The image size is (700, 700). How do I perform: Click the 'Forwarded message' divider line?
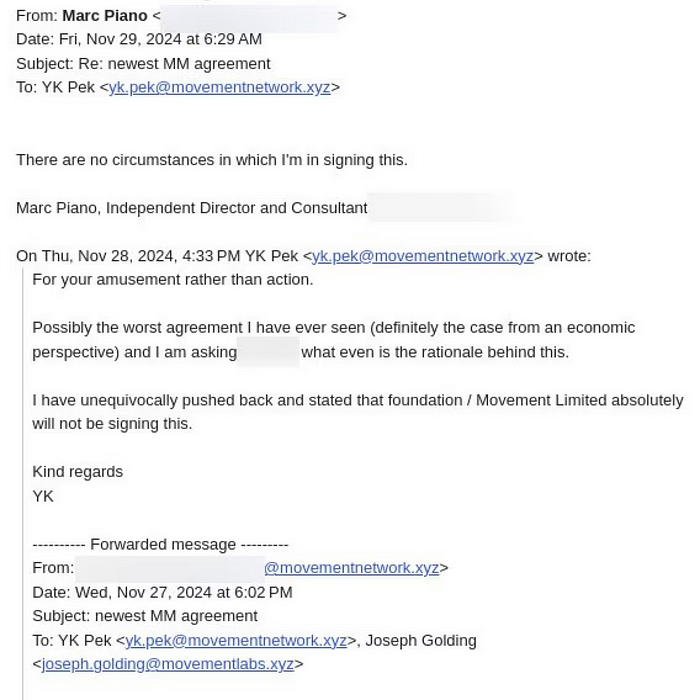160,544
